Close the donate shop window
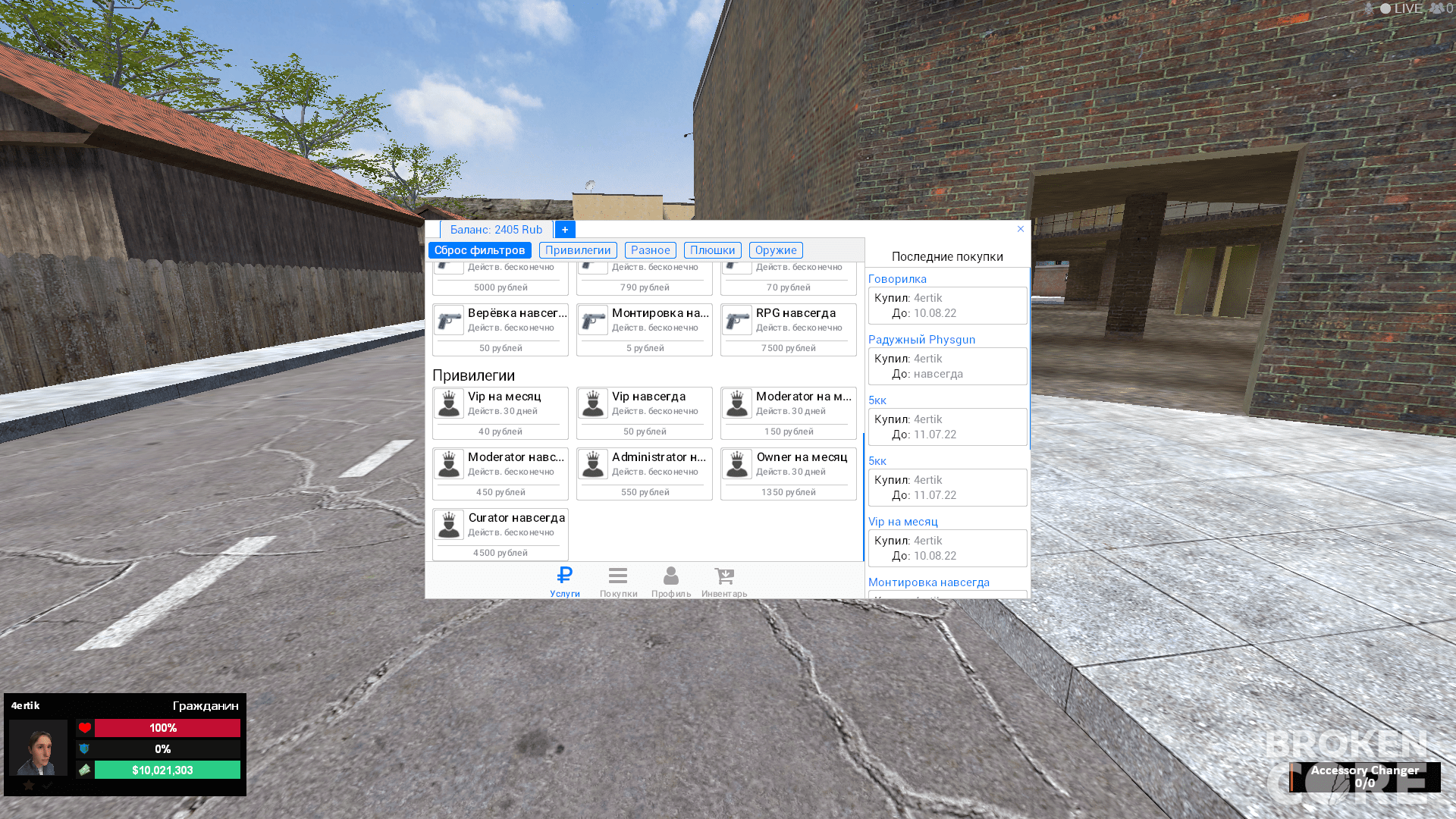Image resolution: width=1456 pixels, height=819 pixels. click(x=1021, y=229)
